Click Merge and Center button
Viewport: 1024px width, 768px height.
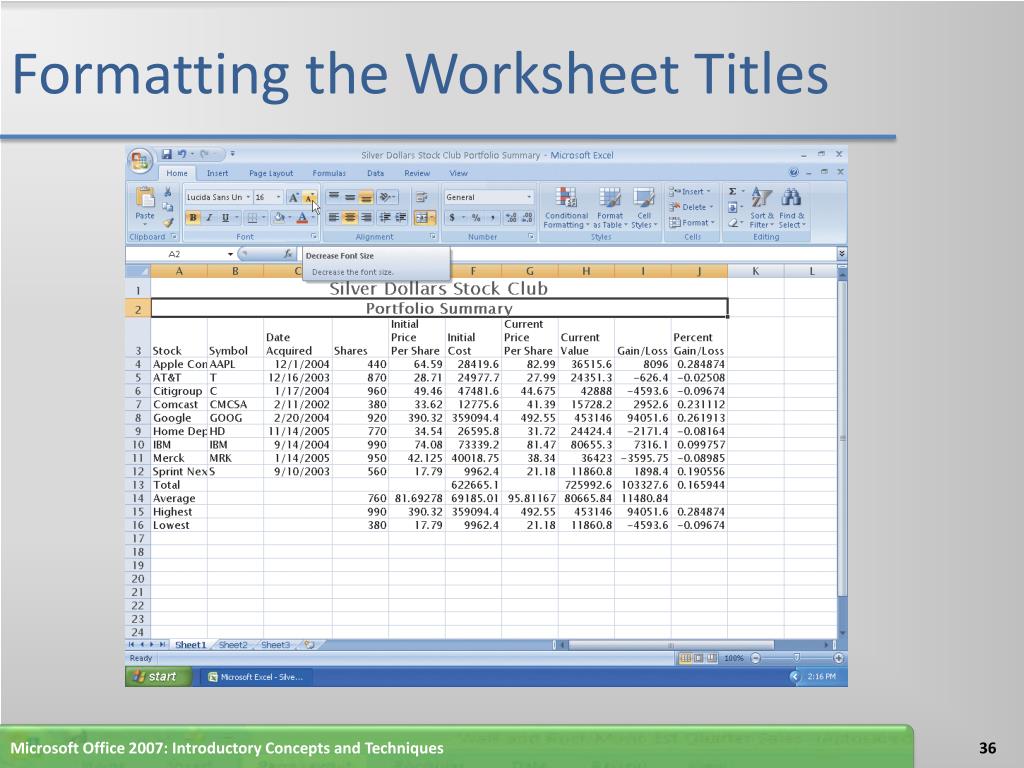422,217
